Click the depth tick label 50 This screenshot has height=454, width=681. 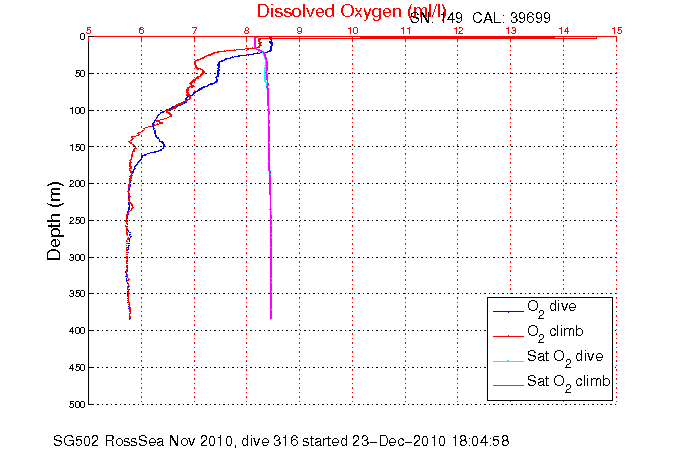click(x=80, y=73)
